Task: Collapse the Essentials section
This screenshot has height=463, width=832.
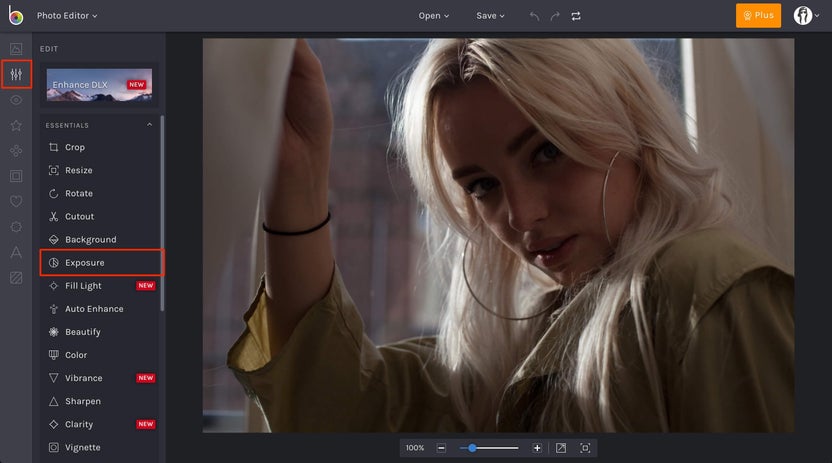Action: (150, 125)
